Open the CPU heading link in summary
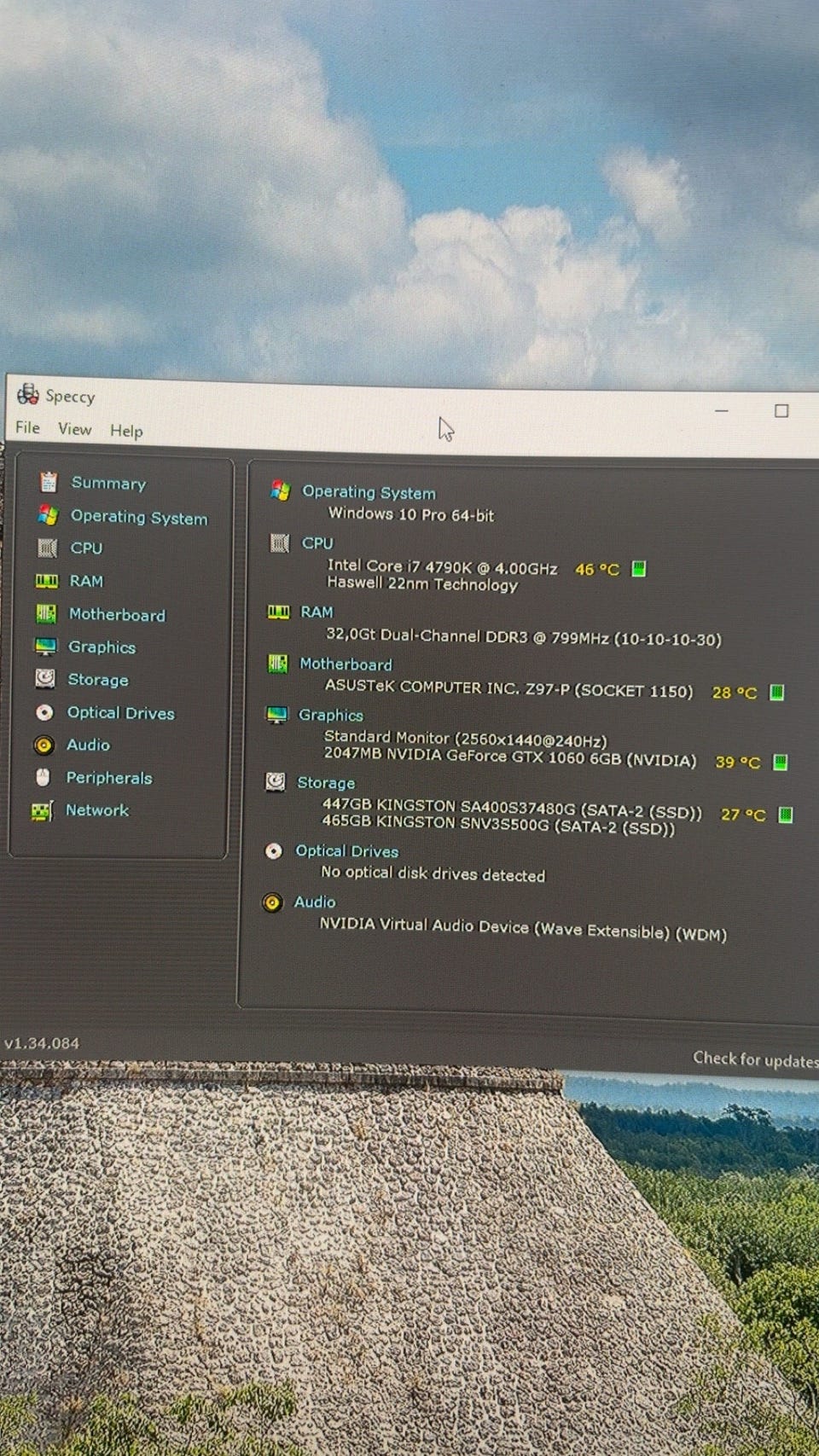 point(317,542)
